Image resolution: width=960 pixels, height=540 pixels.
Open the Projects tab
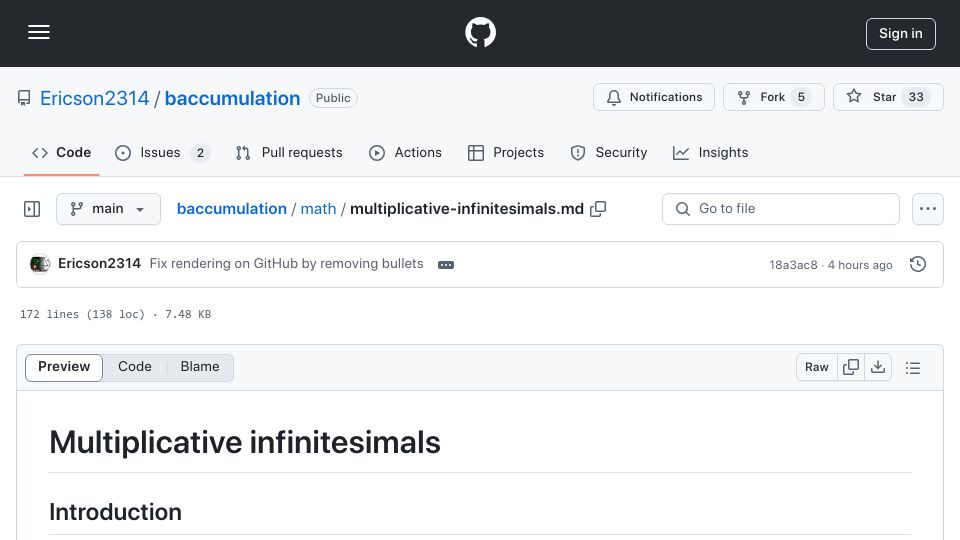[x=505, y=152]
